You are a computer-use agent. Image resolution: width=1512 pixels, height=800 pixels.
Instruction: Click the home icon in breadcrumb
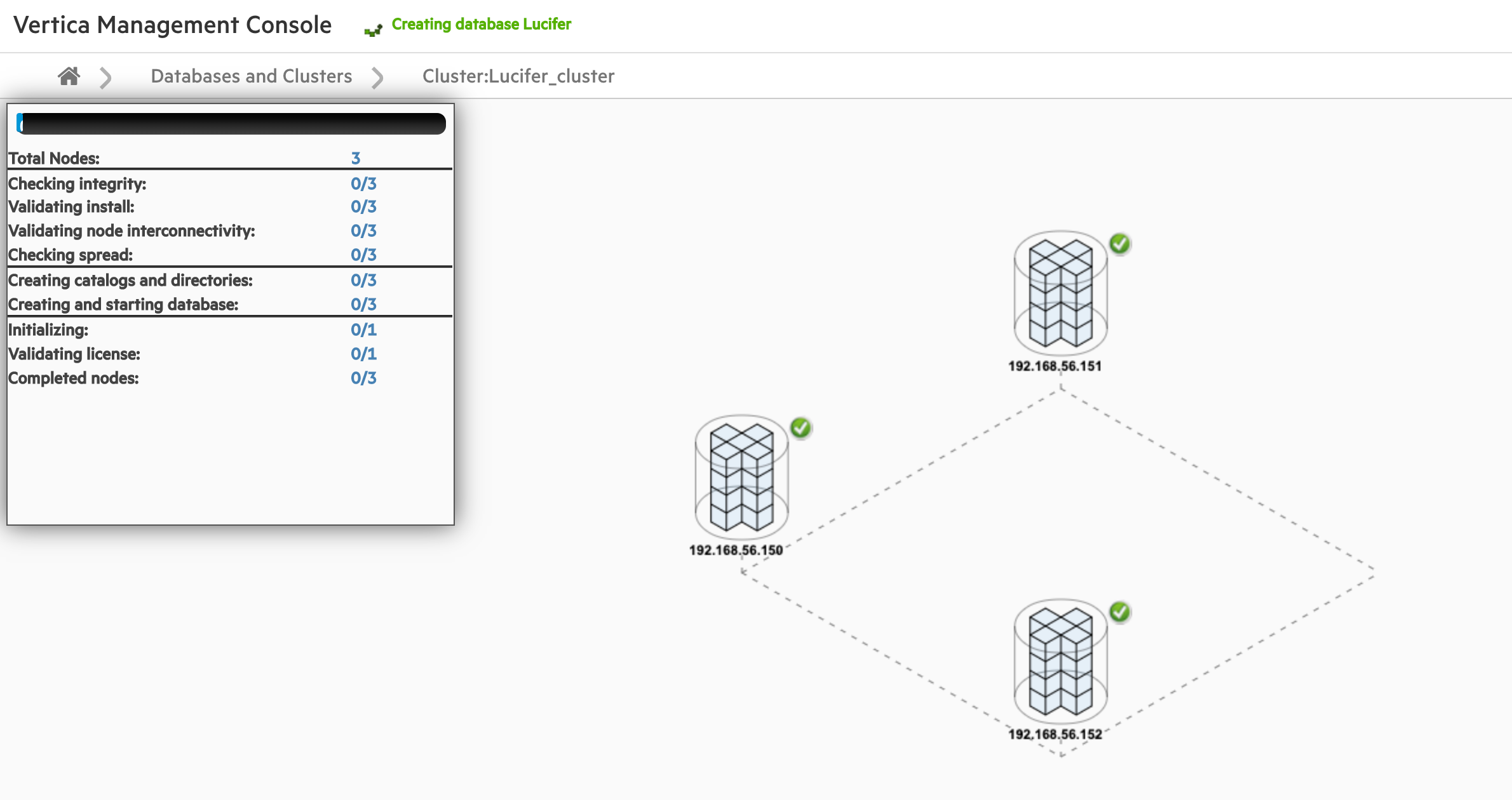click(x=69, y=76)
